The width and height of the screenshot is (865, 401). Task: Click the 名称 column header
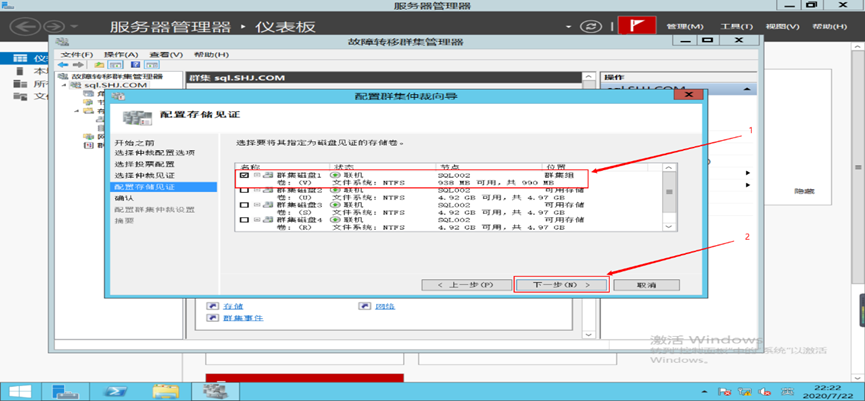click(x=282, y=167)
